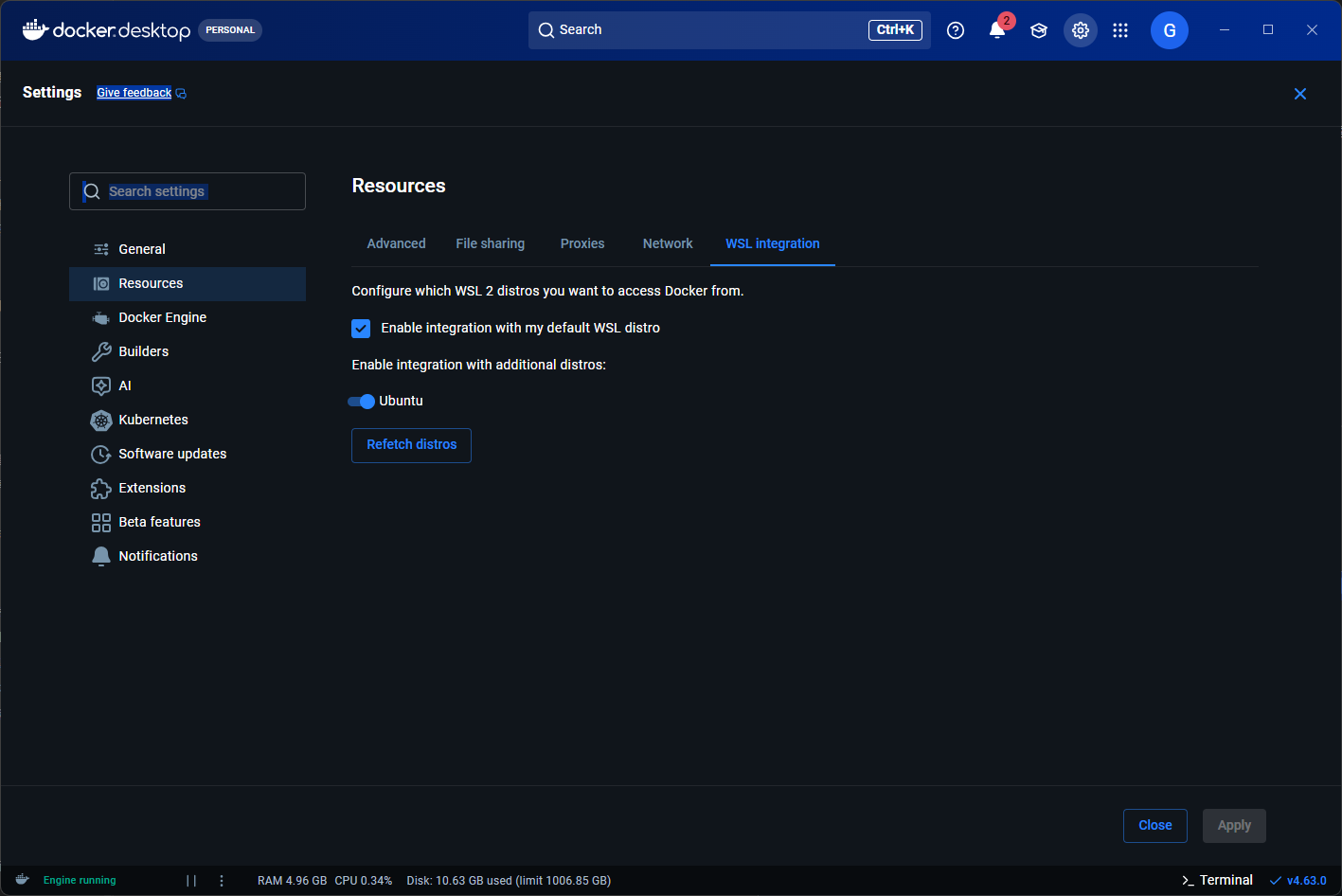Open Software updates settings section
The height and width of the screenshot is (896, 1342).
(188, 454)
